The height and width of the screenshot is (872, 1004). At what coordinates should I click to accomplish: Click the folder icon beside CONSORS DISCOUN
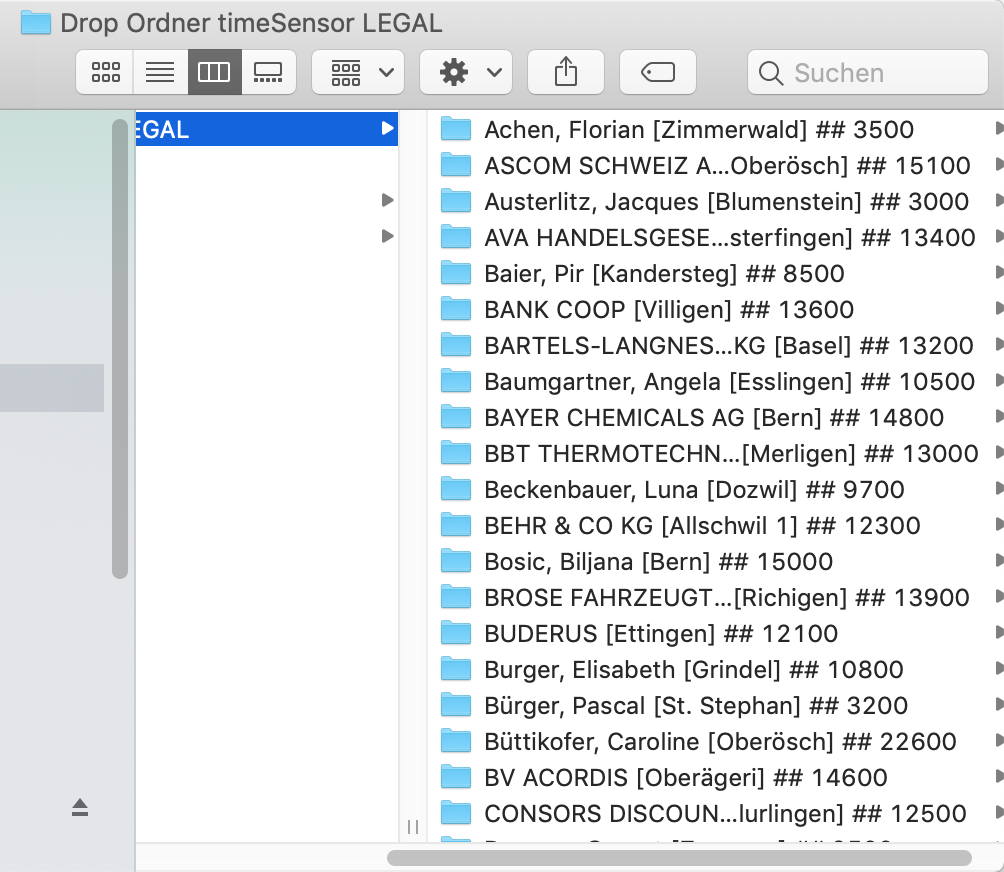(x=456, y=813)
